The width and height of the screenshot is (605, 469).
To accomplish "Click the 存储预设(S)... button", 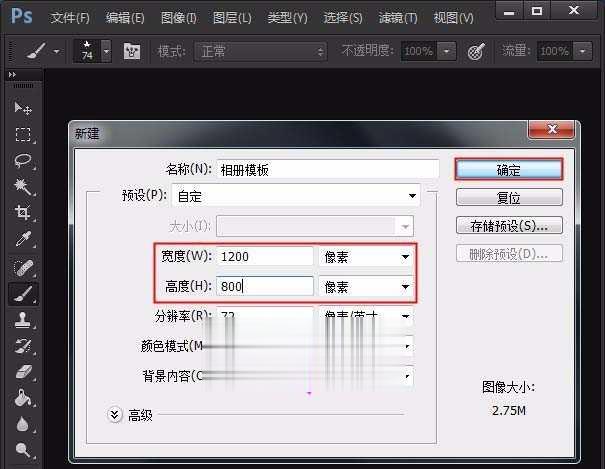I will pos(509,226).
